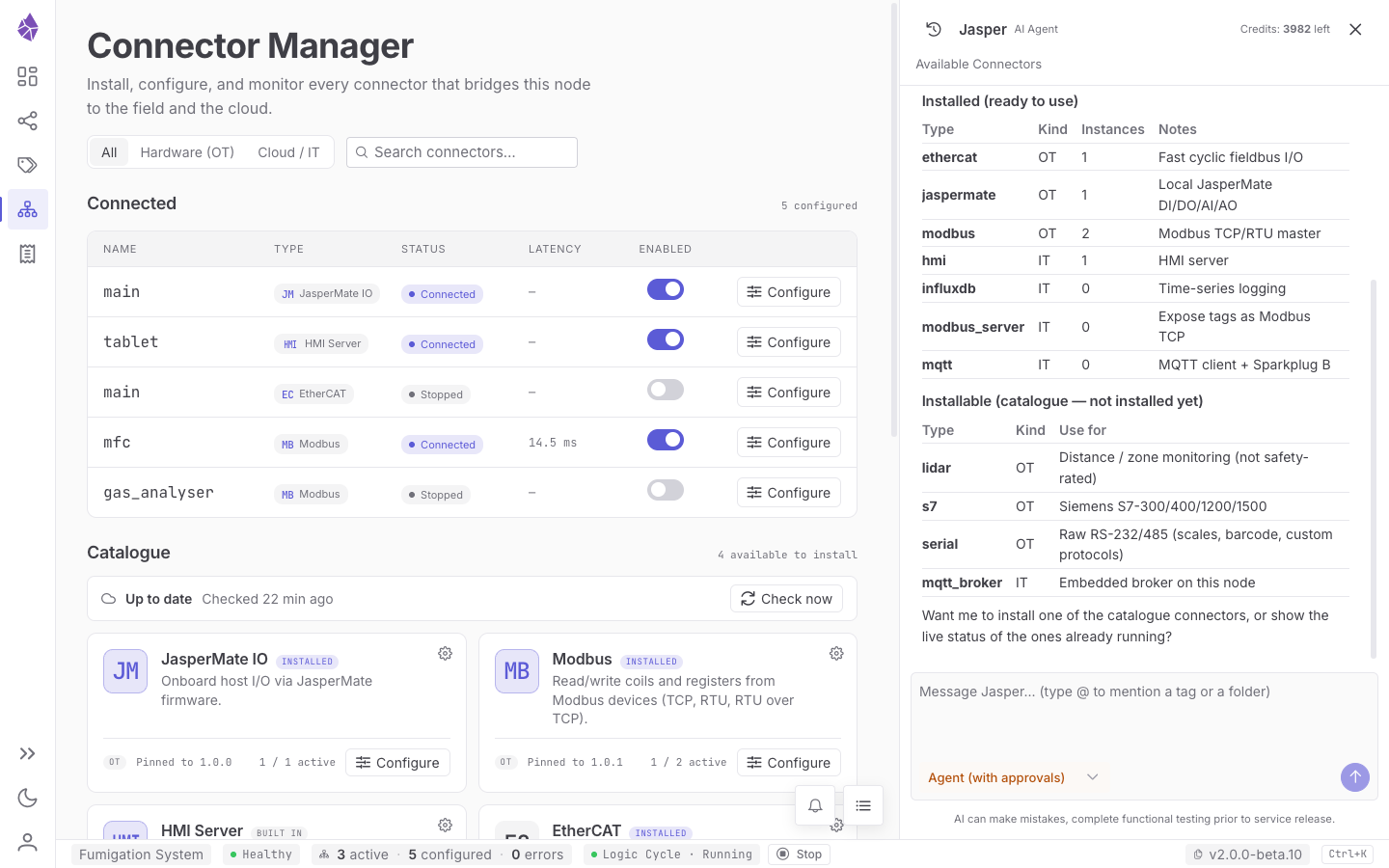Click mqtt_broker row in Jasper table

1135,583
